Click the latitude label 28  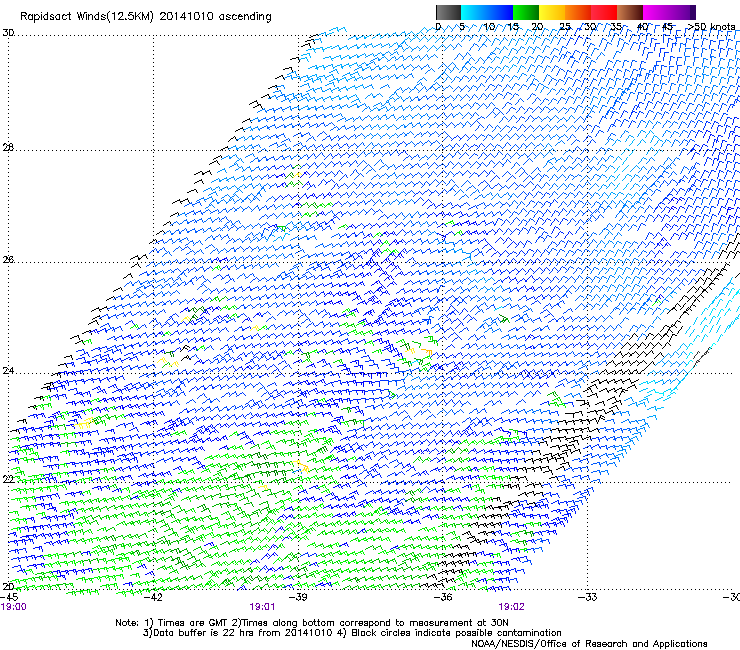point(8,148)
